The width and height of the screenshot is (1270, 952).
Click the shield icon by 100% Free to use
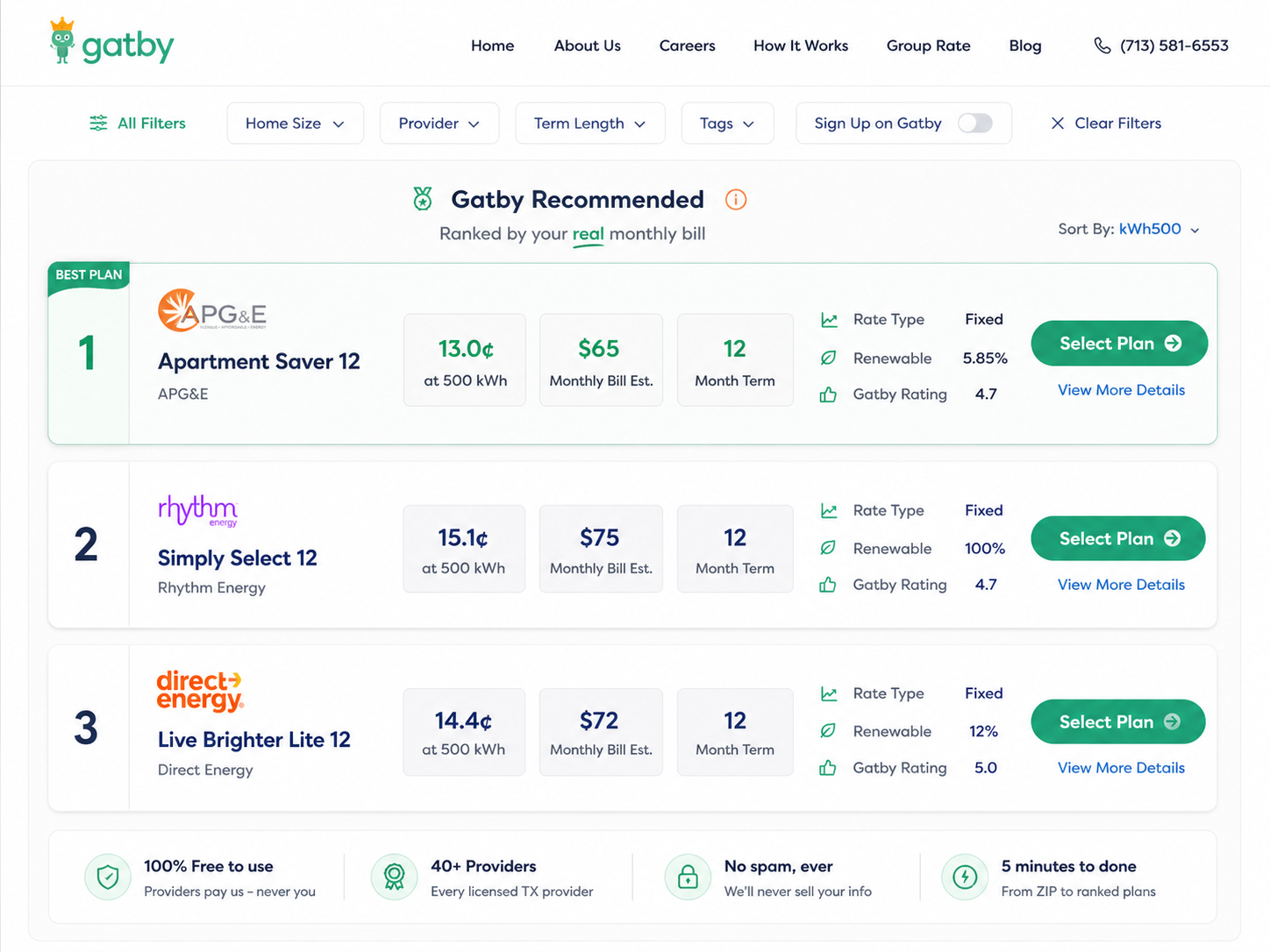click(108, 877)
